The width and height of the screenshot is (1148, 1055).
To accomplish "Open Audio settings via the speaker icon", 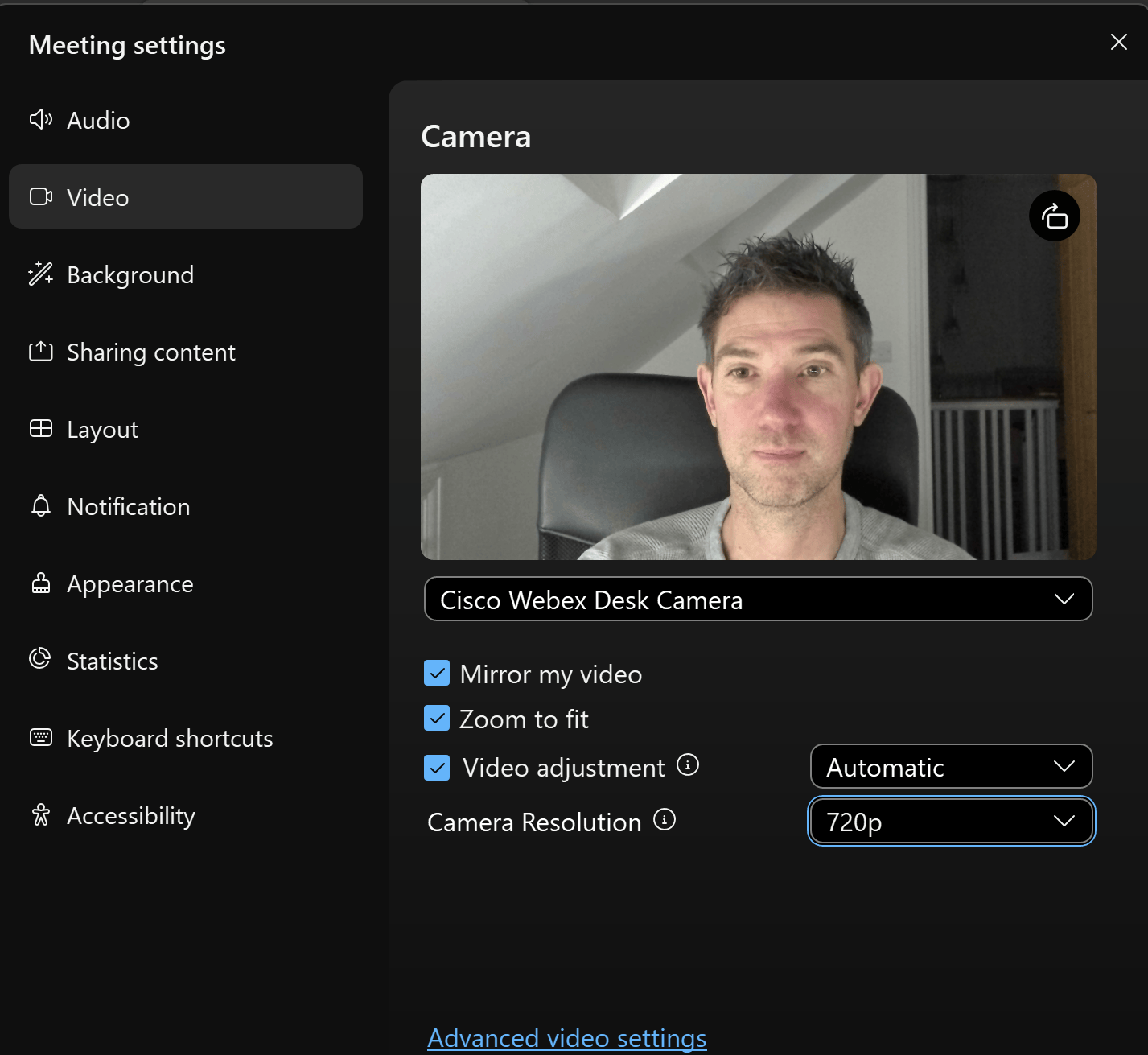I will pos(41,120).
